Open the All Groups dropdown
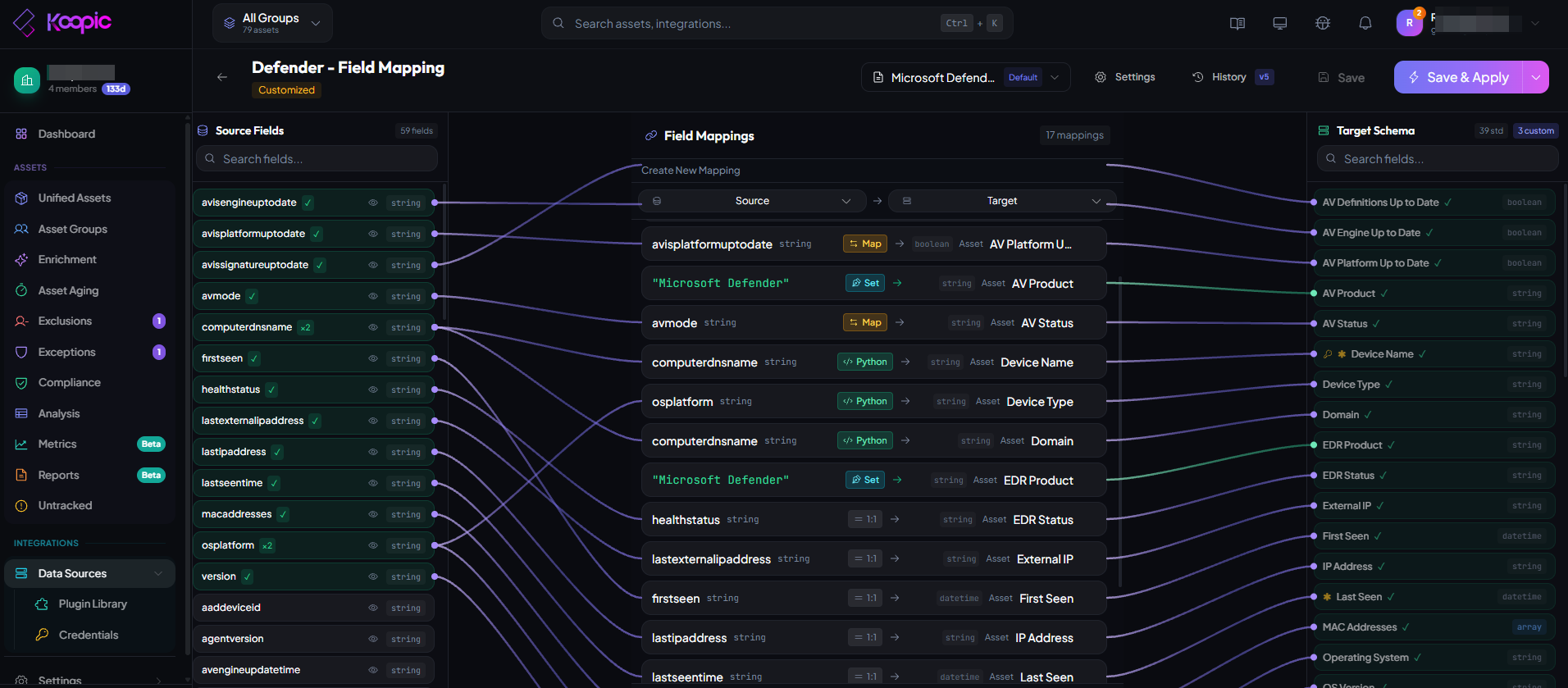 pos(272,23)
